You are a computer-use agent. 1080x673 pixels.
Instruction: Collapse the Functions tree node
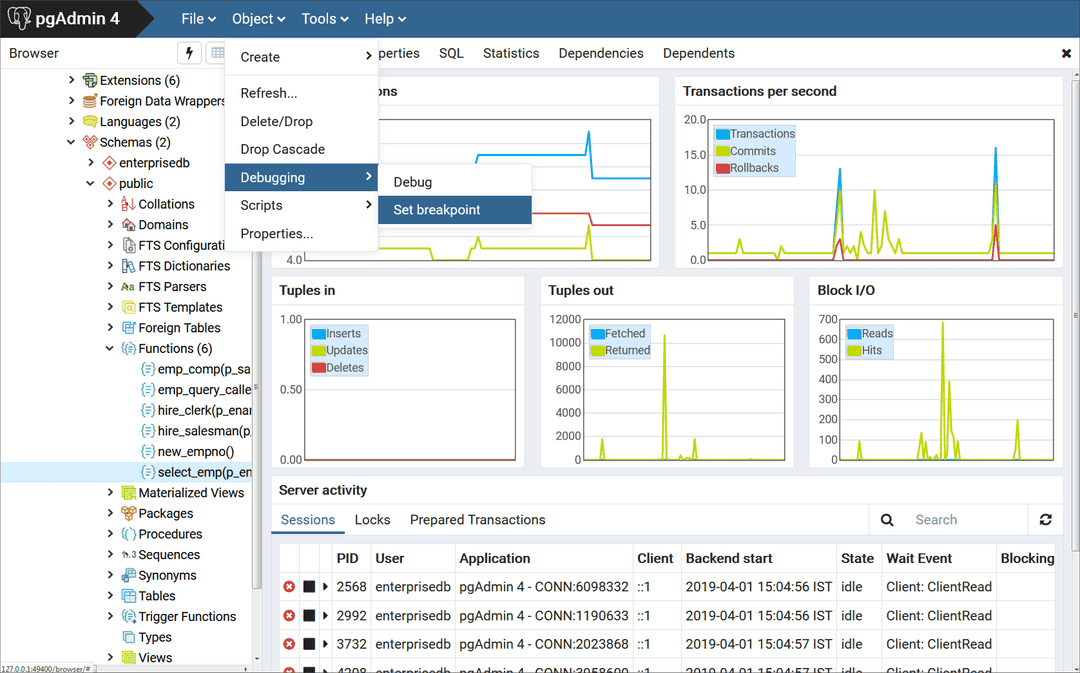coord(110,349)
